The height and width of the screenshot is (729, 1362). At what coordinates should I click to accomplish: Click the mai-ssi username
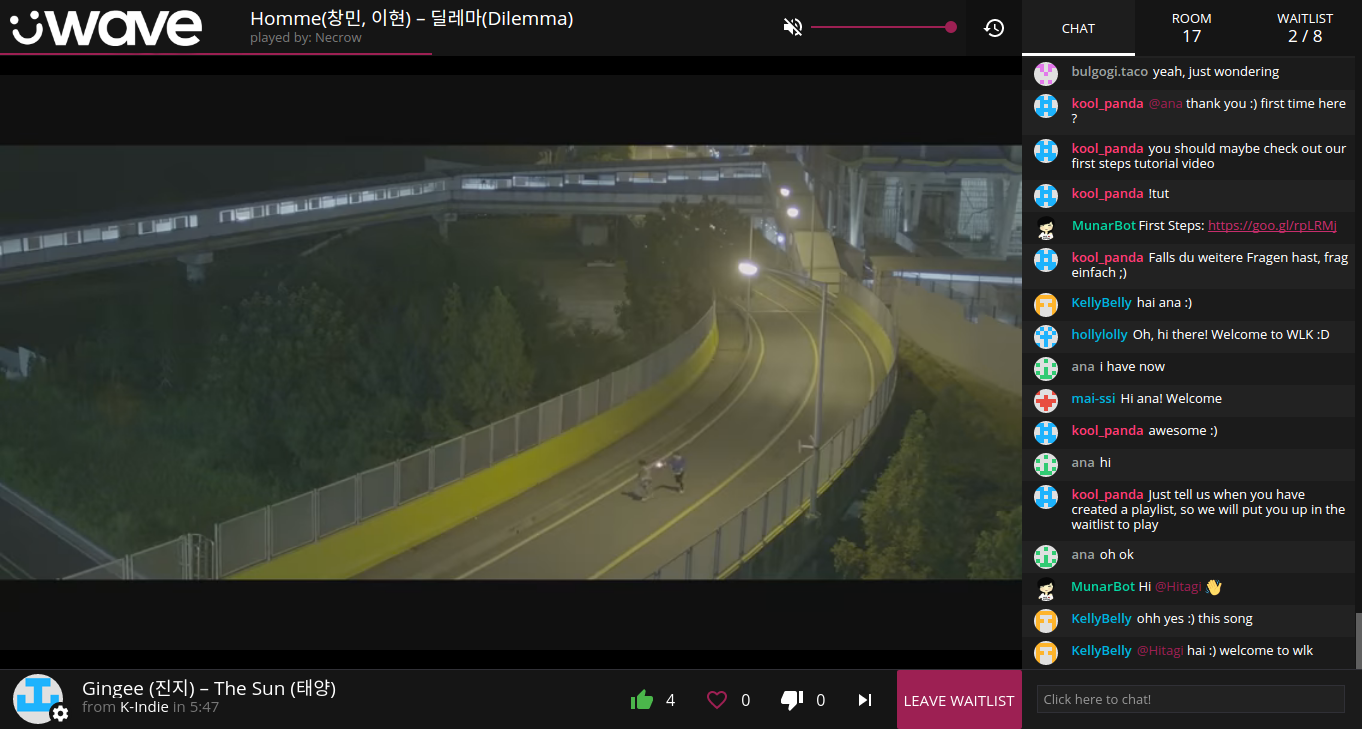(1093, 399)
